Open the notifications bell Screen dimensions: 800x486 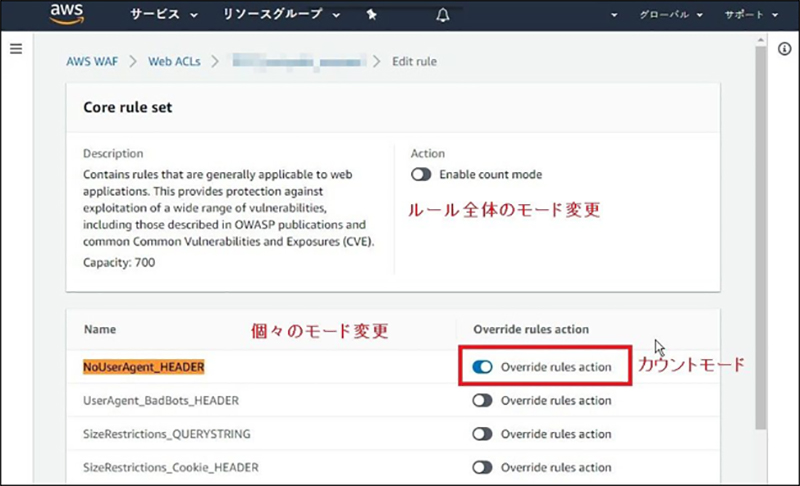[443, 15]
